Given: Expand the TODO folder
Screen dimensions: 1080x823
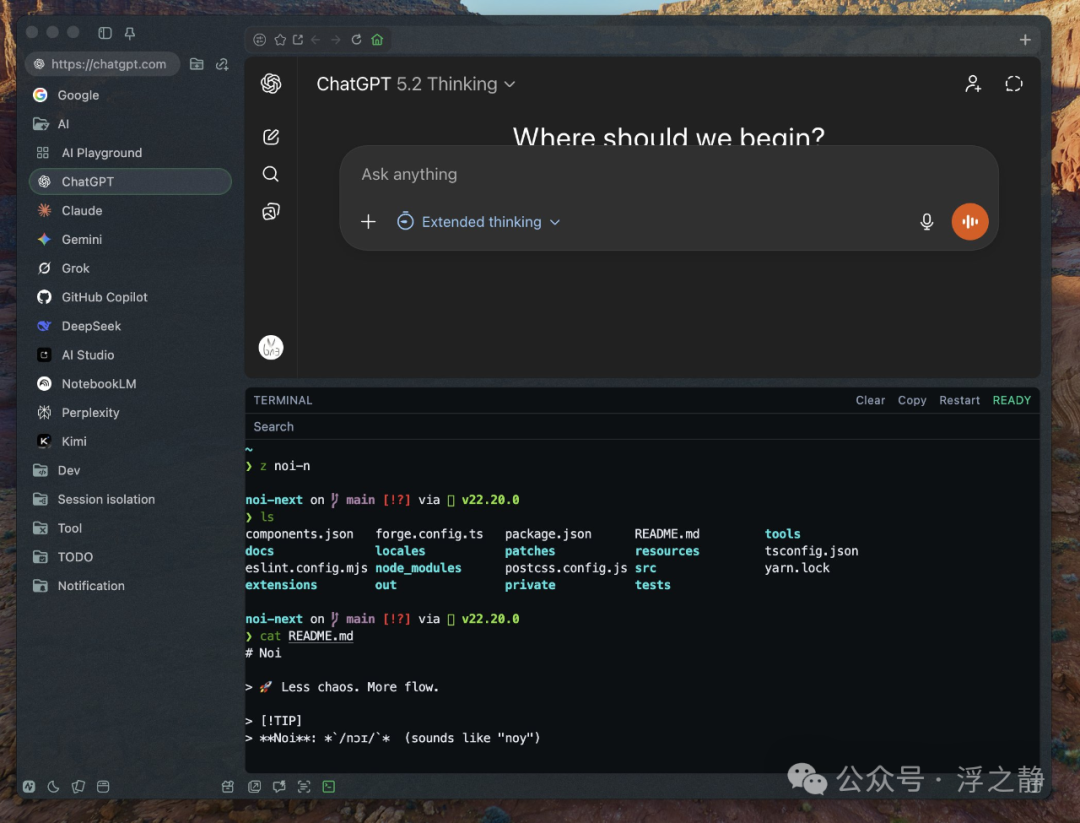Looking at the screenshot, I should [129, 557].
